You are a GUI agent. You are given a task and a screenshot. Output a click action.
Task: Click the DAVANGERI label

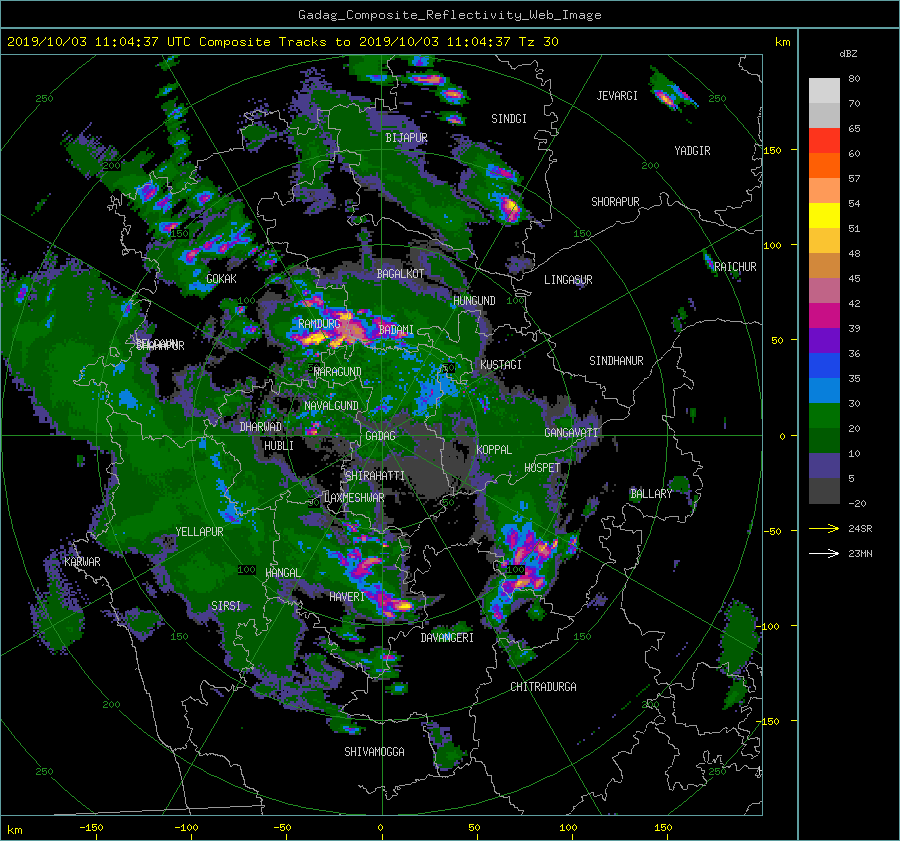[x=447, y=638]
